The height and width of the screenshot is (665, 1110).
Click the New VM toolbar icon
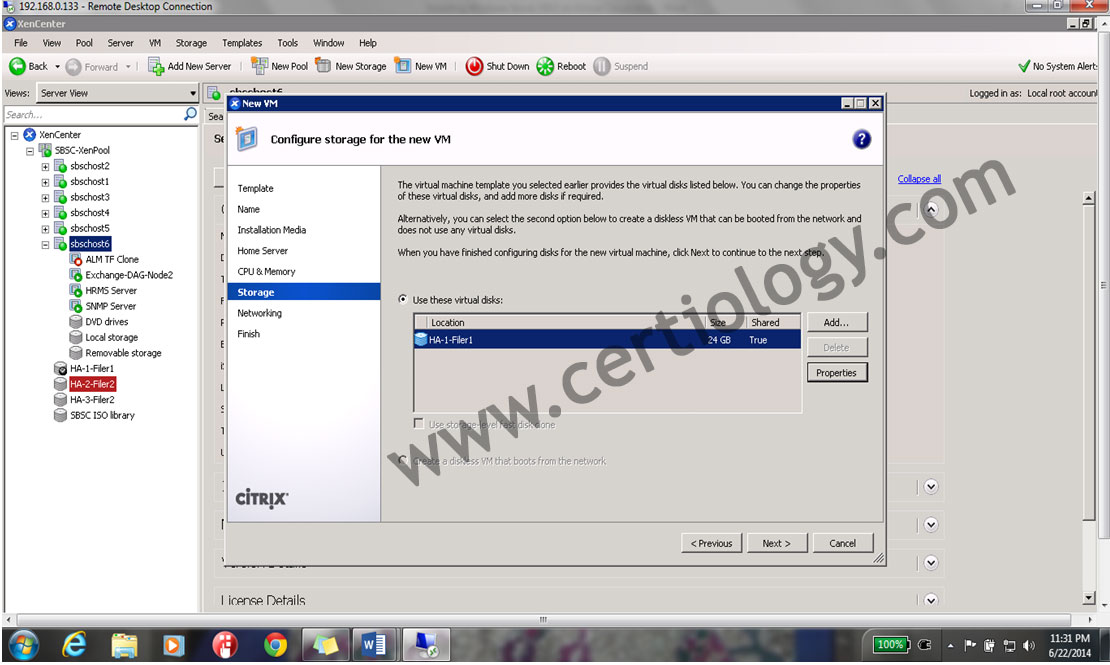tap(403, 66)
